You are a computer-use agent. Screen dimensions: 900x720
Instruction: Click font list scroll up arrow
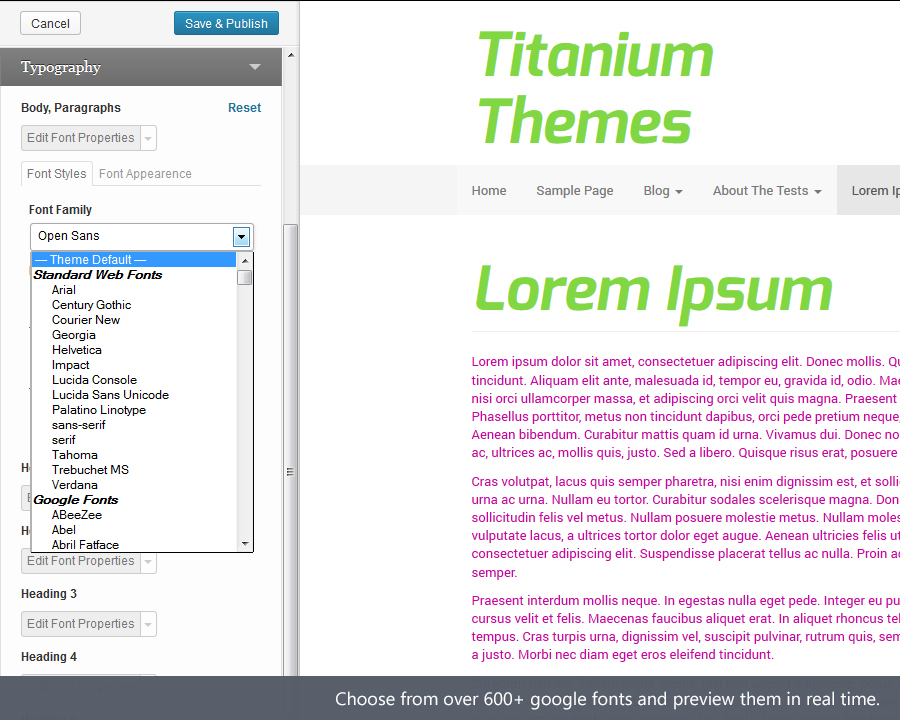[x=245, y=261]
